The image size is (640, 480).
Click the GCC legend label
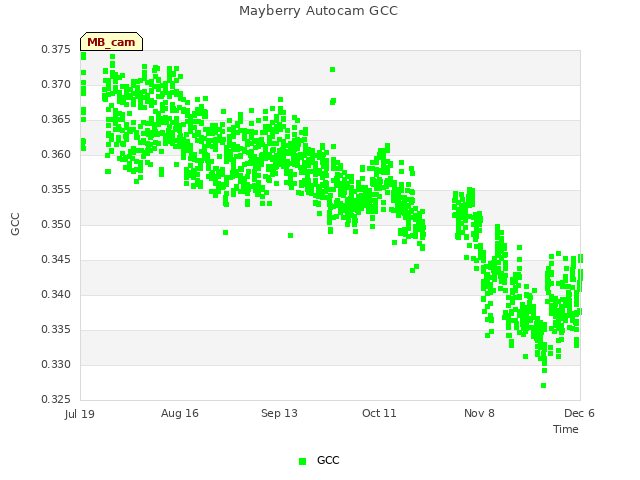tap(328, 460)
